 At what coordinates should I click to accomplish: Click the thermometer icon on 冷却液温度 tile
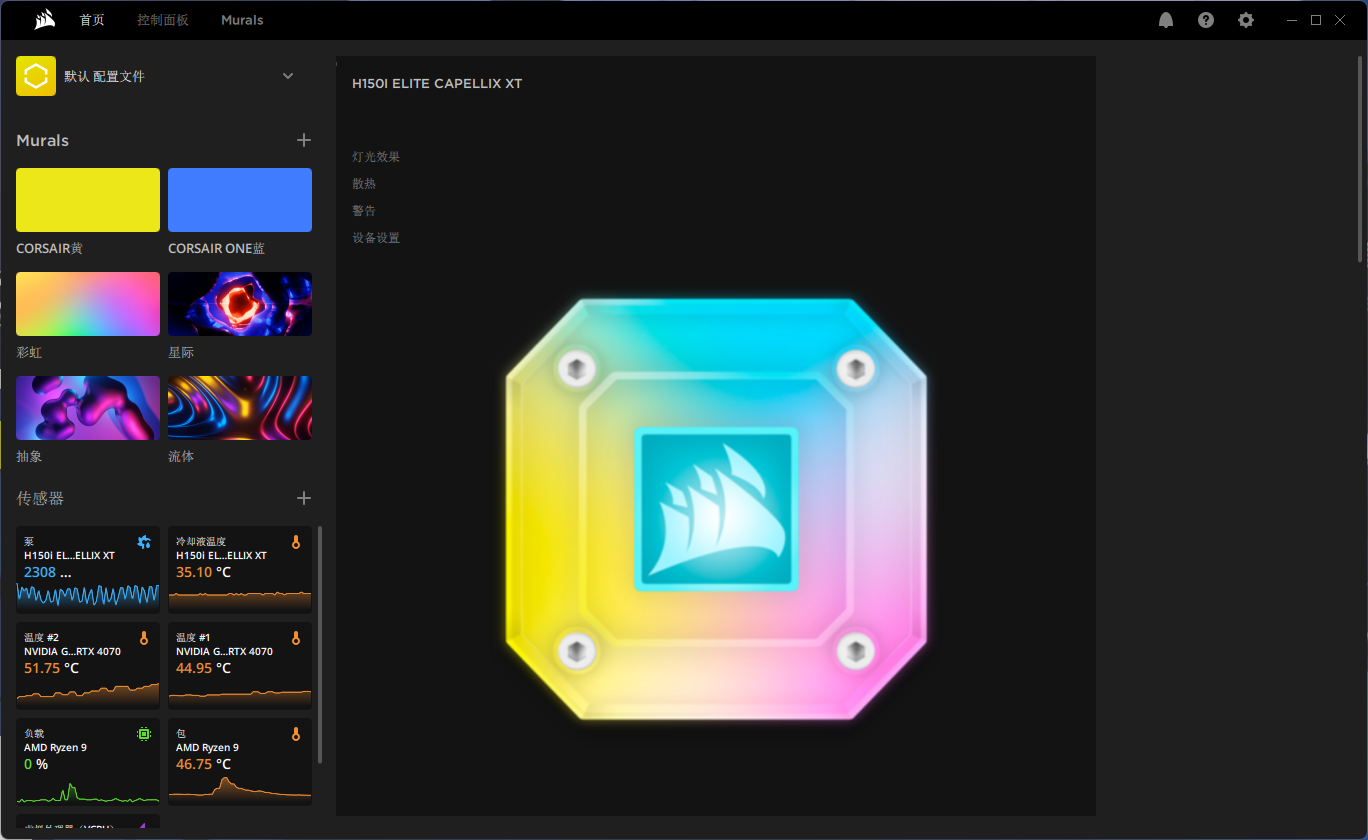[x=295, y=541]
